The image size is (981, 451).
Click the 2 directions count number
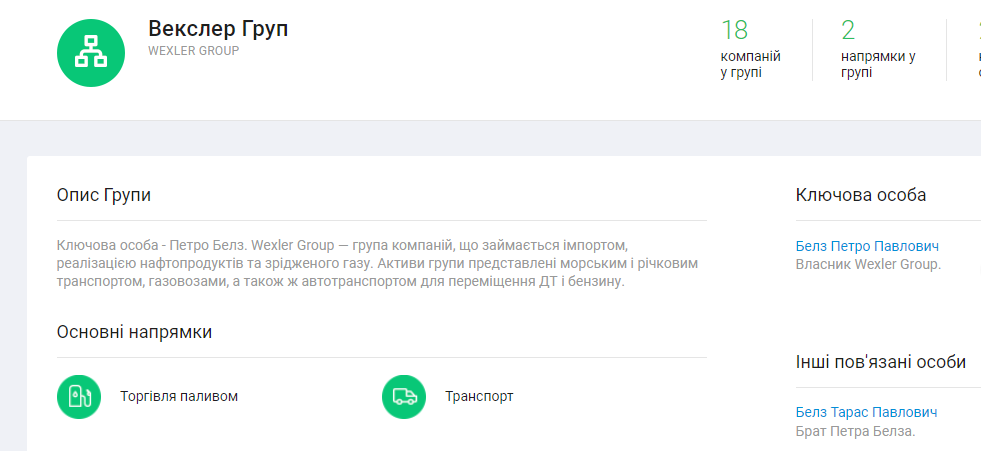click(848, 30)
